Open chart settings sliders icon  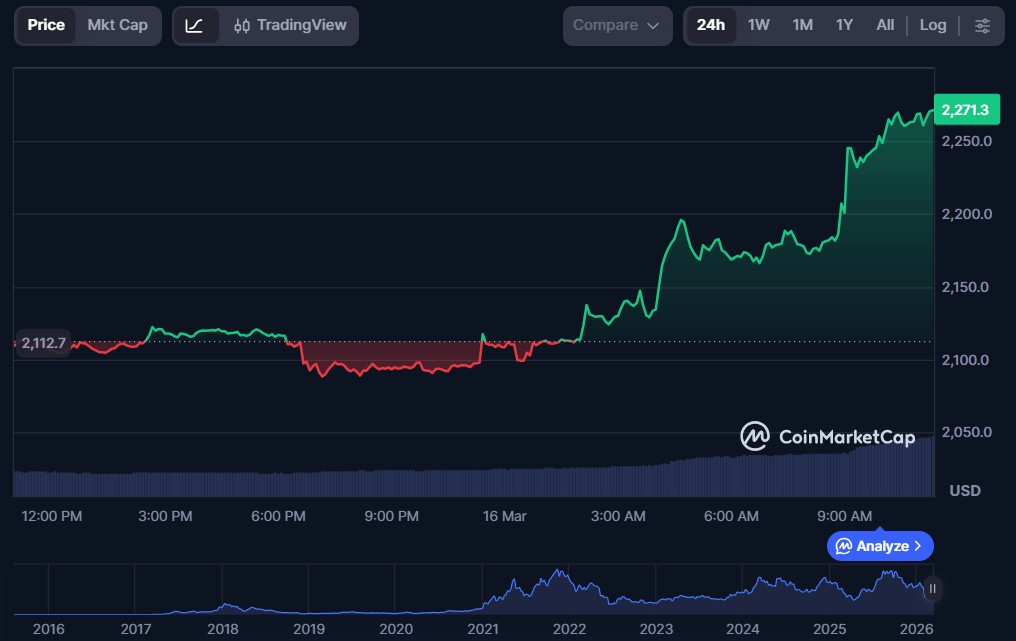[x=983, y=25]
